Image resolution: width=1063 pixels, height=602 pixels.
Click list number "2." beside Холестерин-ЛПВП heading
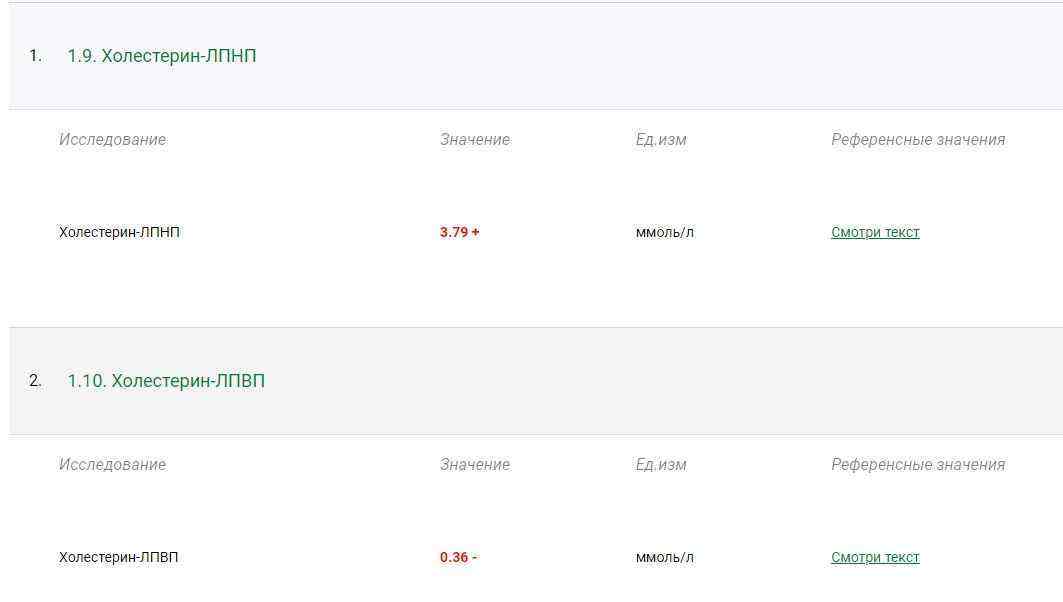coord(35,381)
